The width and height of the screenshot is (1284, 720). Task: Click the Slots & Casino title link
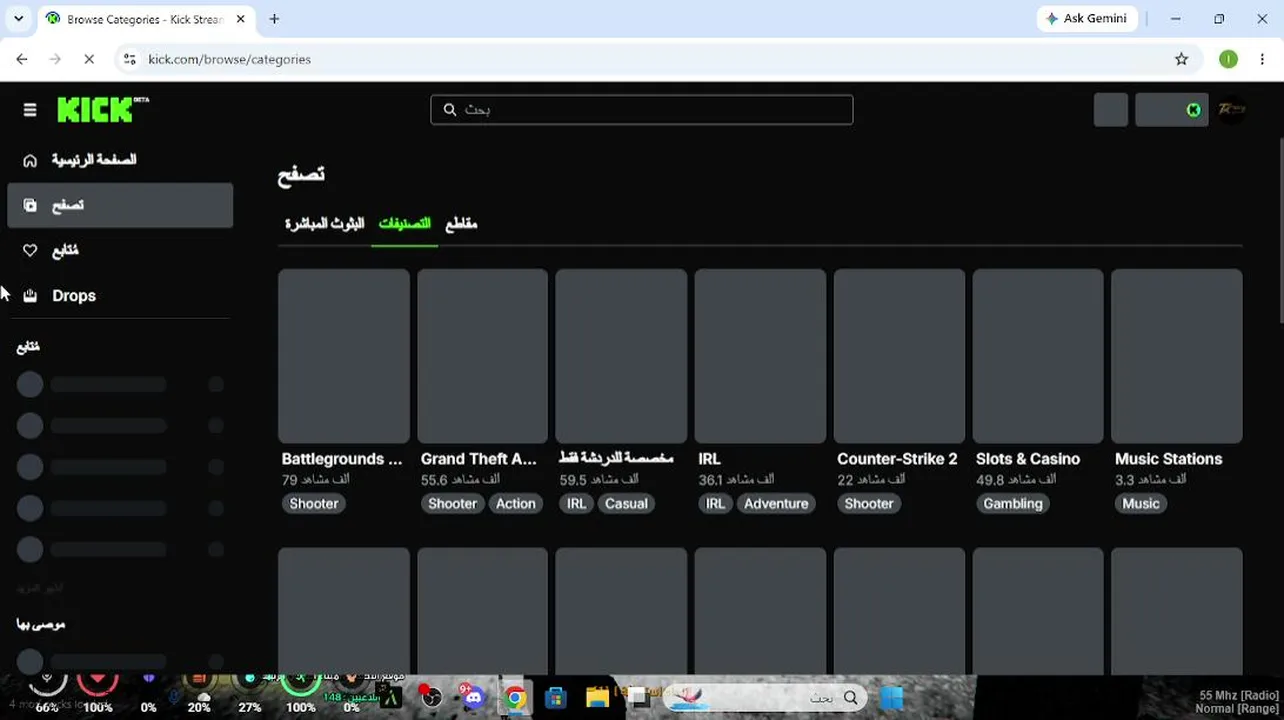tap(1028, 459)
